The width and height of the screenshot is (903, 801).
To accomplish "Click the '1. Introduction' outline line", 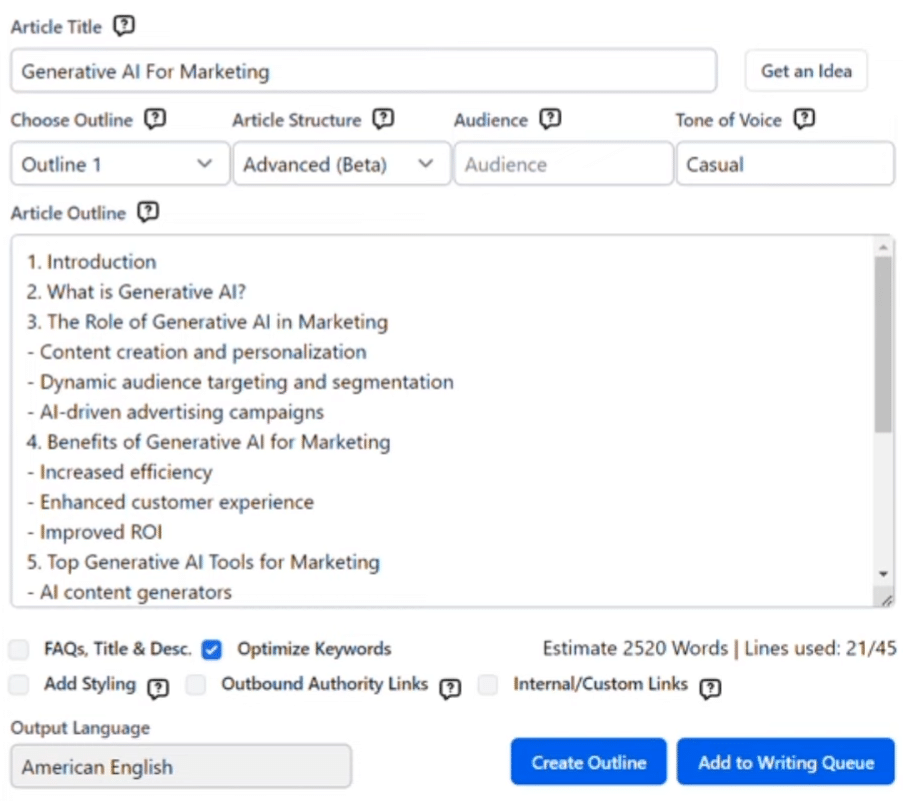I will [x=92, y=262].
